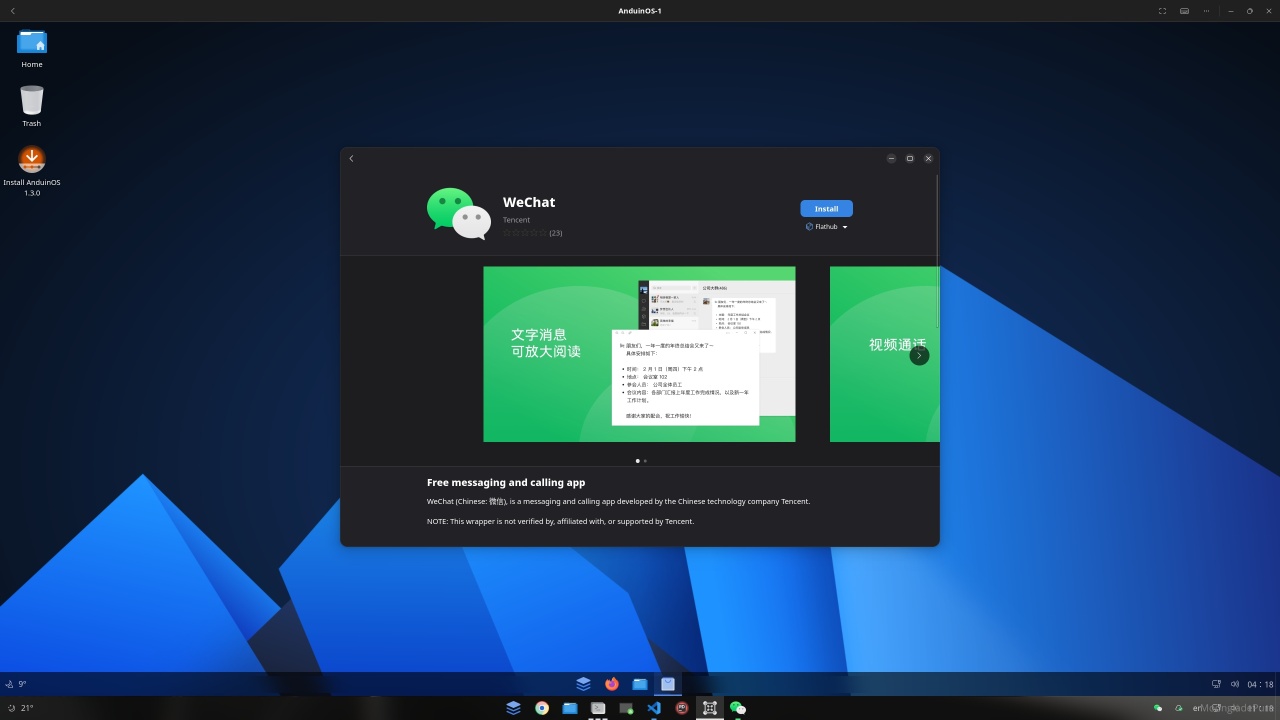Open the Trash on desktop
The height and width of the screenshot is (720, 1280).
click(32, 106)
